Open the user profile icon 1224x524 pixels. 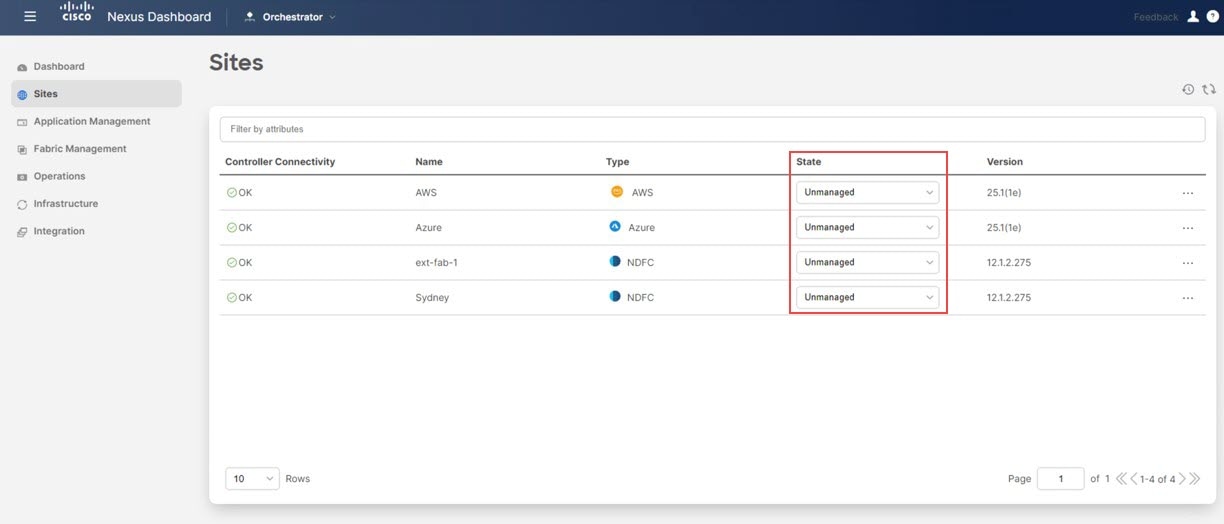coord(1193,17)
